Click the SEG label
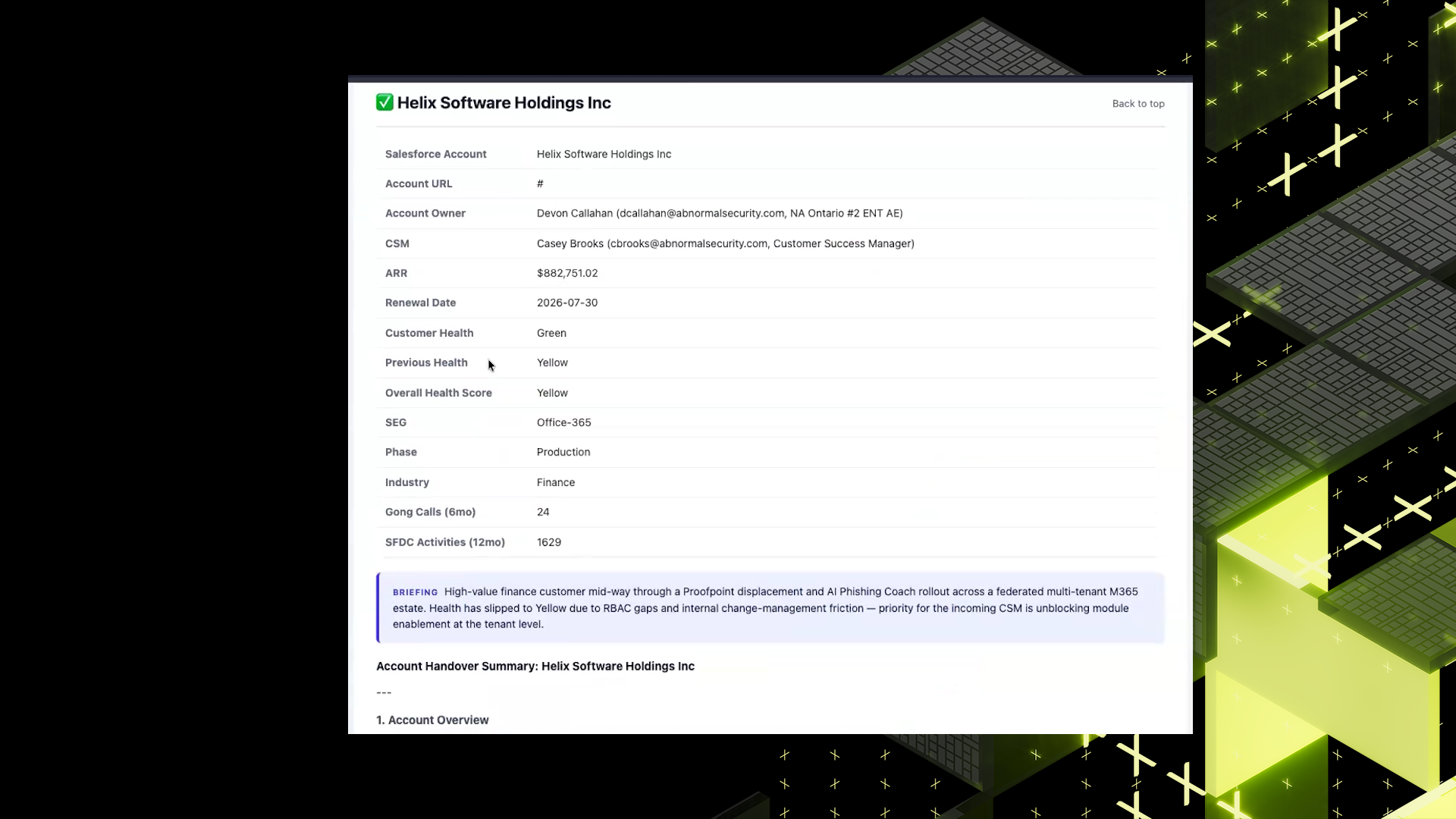Image resolution: width=1456 pixels, height=819 pixels. (396, 422)
